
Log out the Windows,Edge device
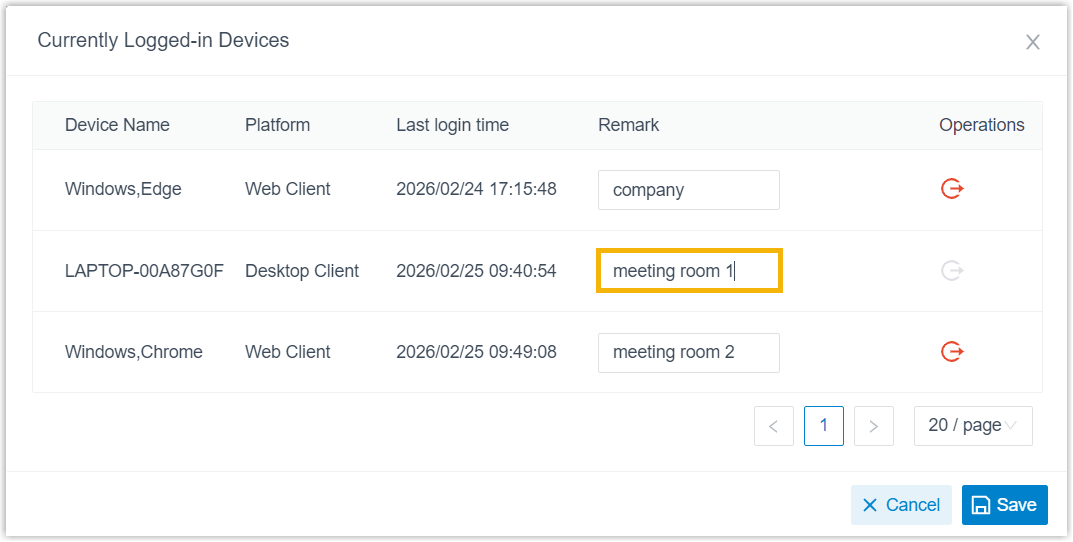click(x=952, y=189)
